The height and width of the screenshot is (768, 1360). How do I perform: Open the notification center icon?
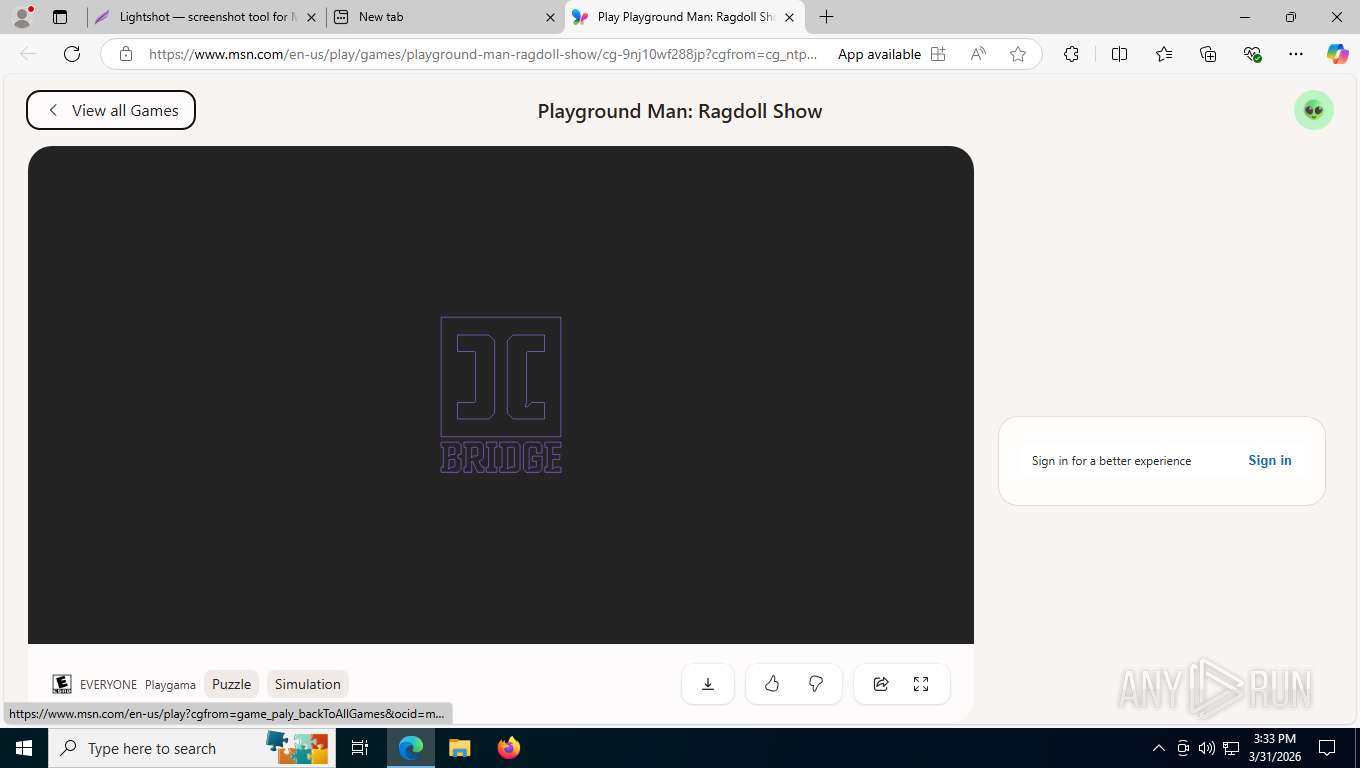(x=1327, y=748)
